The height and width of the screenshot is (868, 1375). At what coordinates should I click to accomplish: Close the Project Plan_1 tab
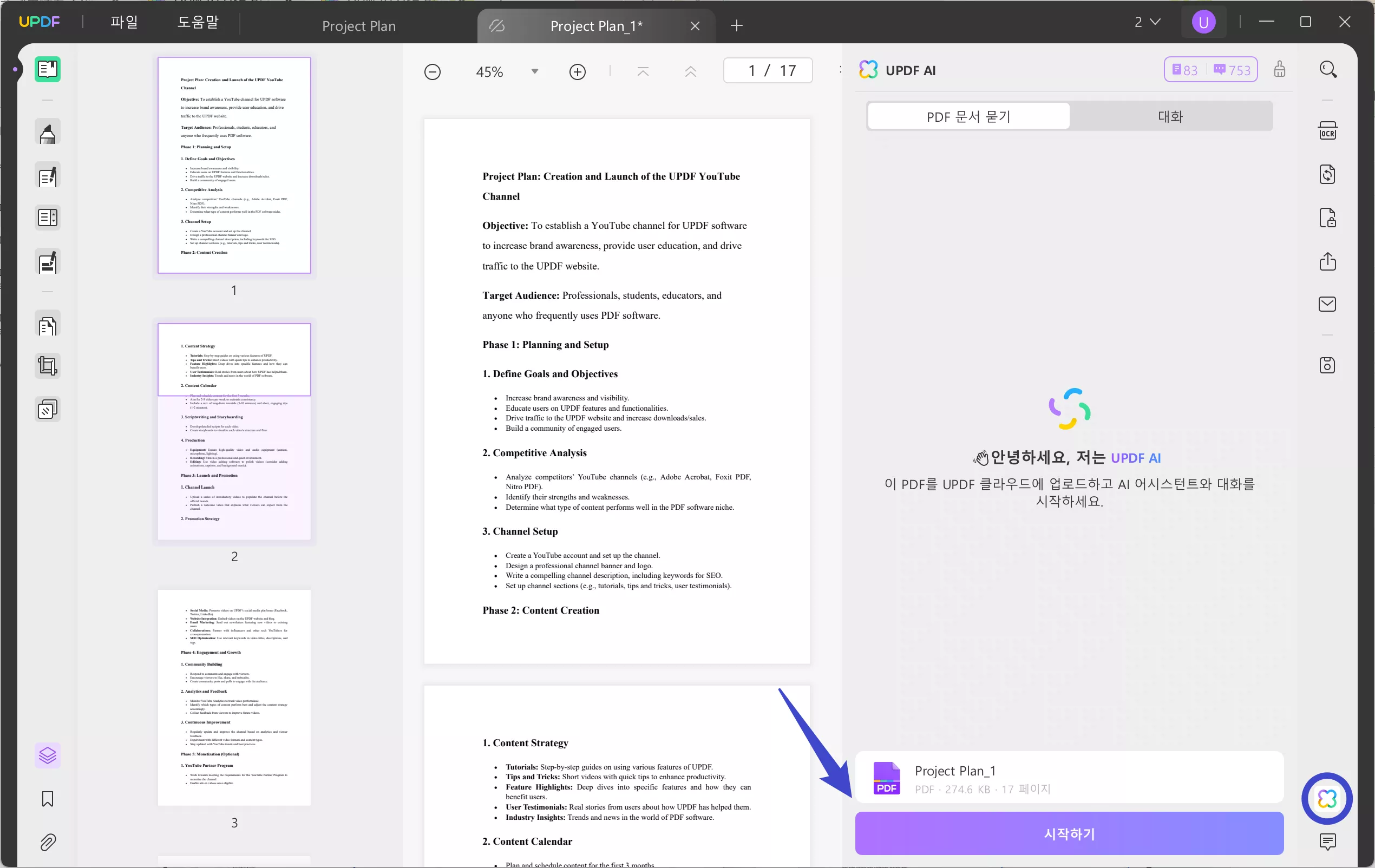tap(695, 25)
